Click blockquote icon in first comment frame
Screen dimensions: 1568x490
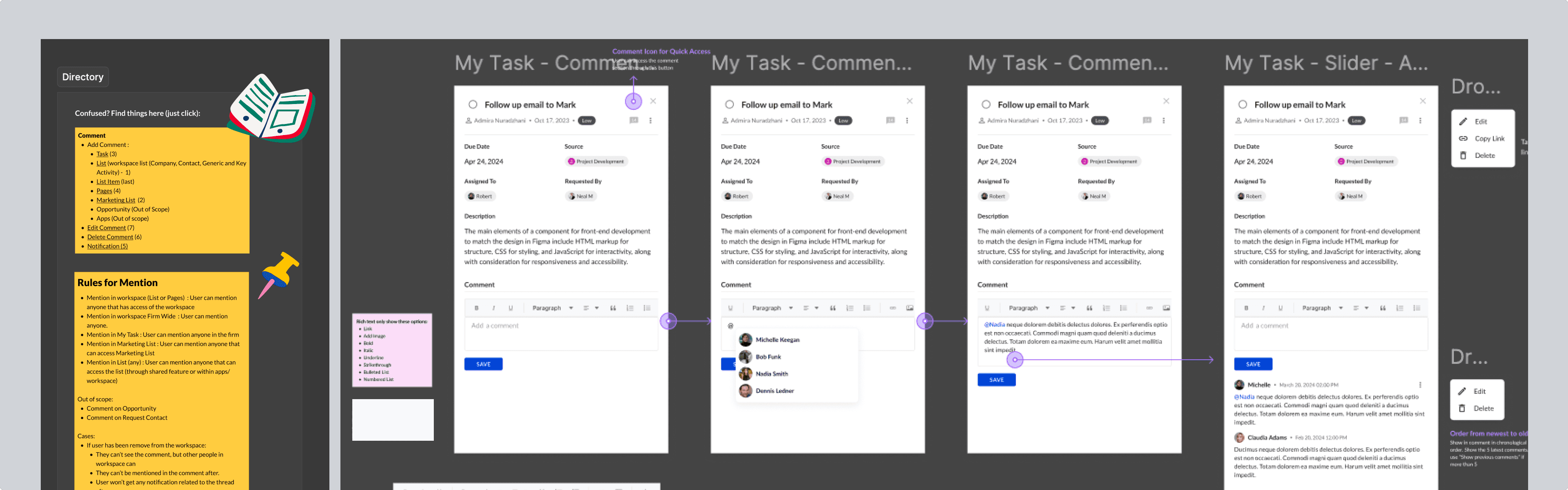pyautogui.click(x=613, y=308)
